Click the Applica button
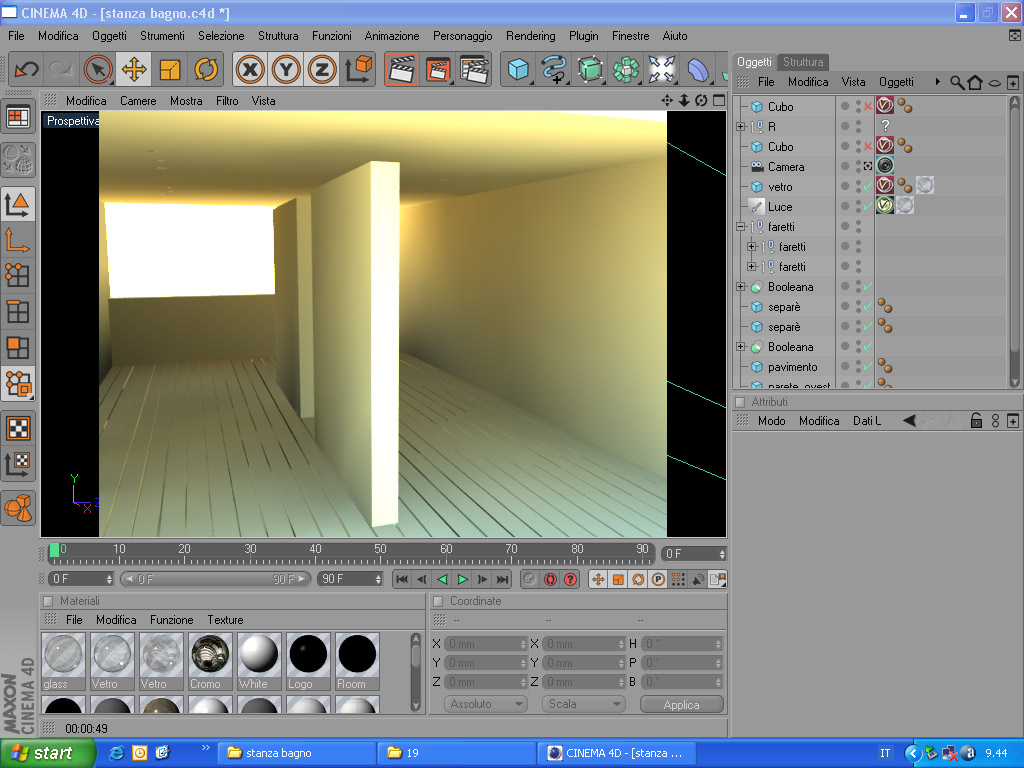Image resolution: width=1024 pixels, height=768 pixels. coord(681,705)
